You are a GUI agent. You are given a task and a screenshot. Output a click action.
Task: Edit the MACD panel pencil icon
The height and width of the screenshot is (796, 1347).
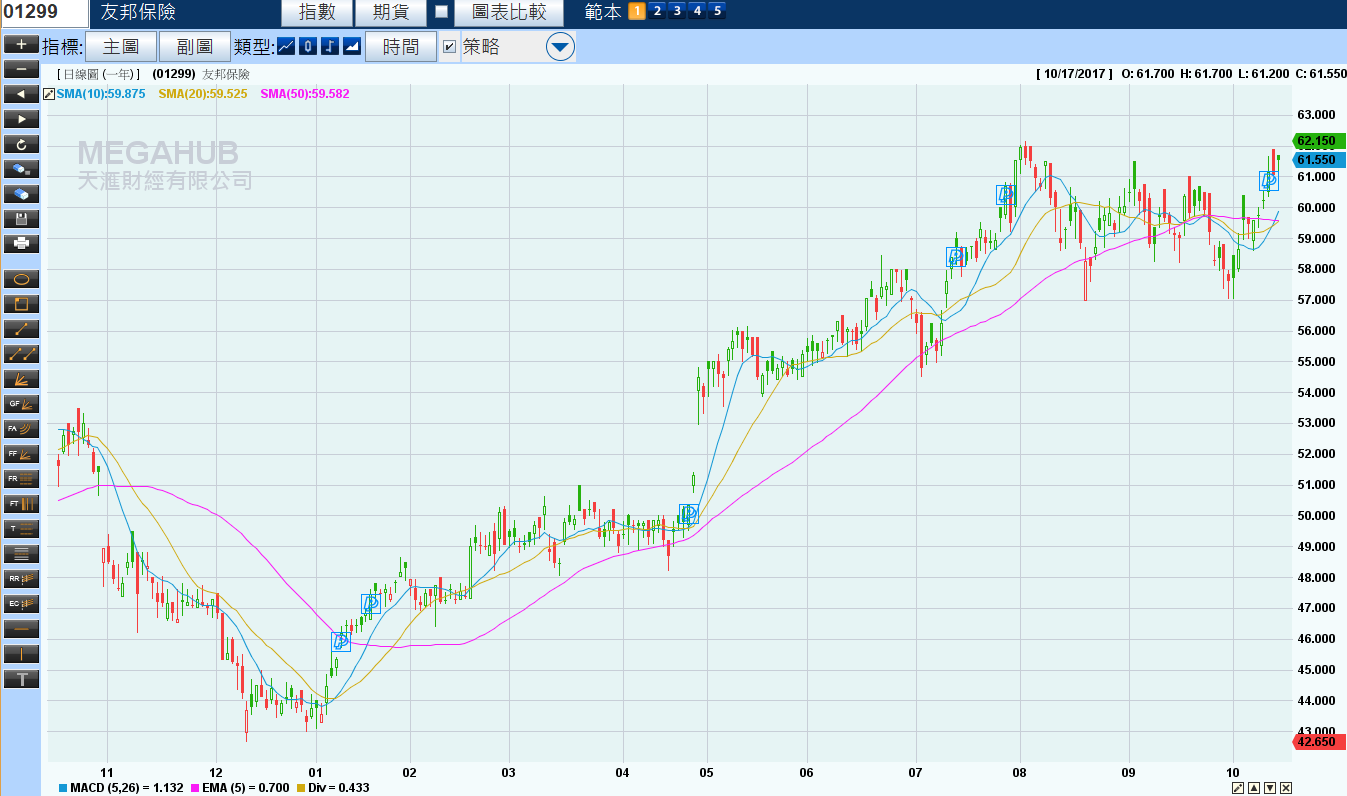[1238, 788]
